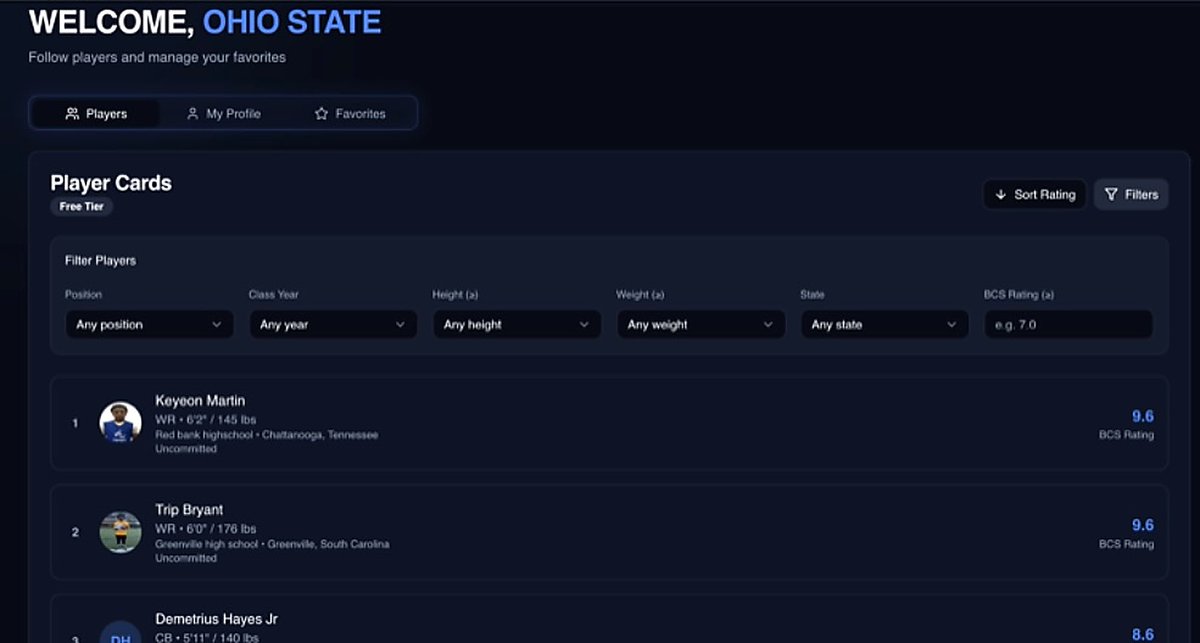Click the funnel icon in Filters

pos(1111,194)
